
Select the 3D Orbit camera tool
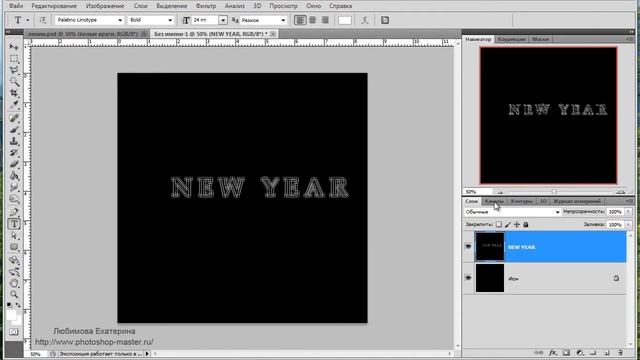click(14, 271)
